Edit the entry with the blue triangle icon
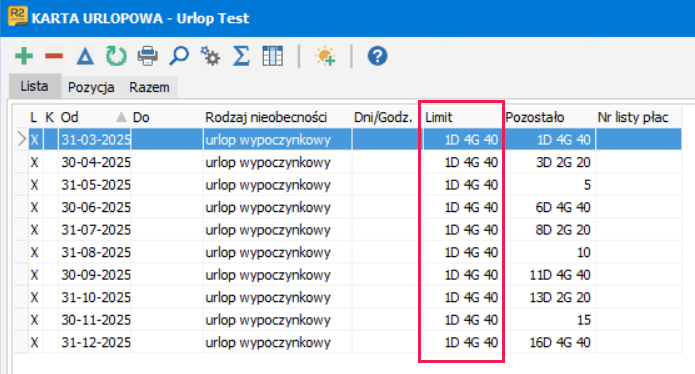The width and height of the screenshot is (695, 374). pos(85,56)
